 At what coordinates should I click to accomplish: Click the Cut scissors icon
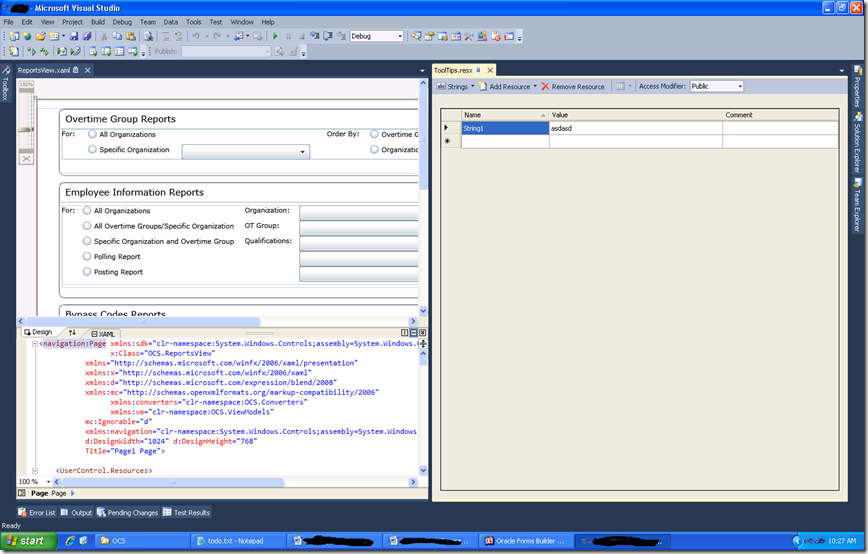(x=105, y=36)
